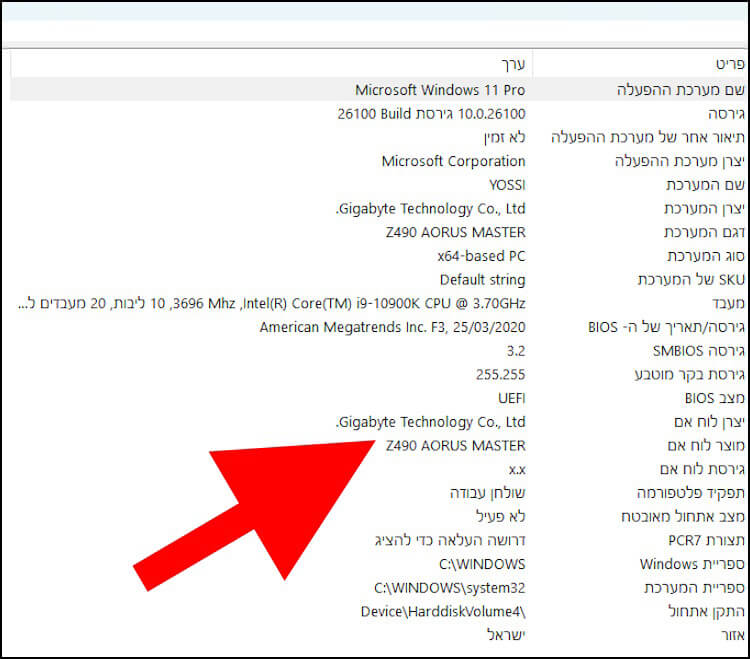Select the 'תיאור אחר של מערכת ההפעלה' label

(x=648, y=137)
